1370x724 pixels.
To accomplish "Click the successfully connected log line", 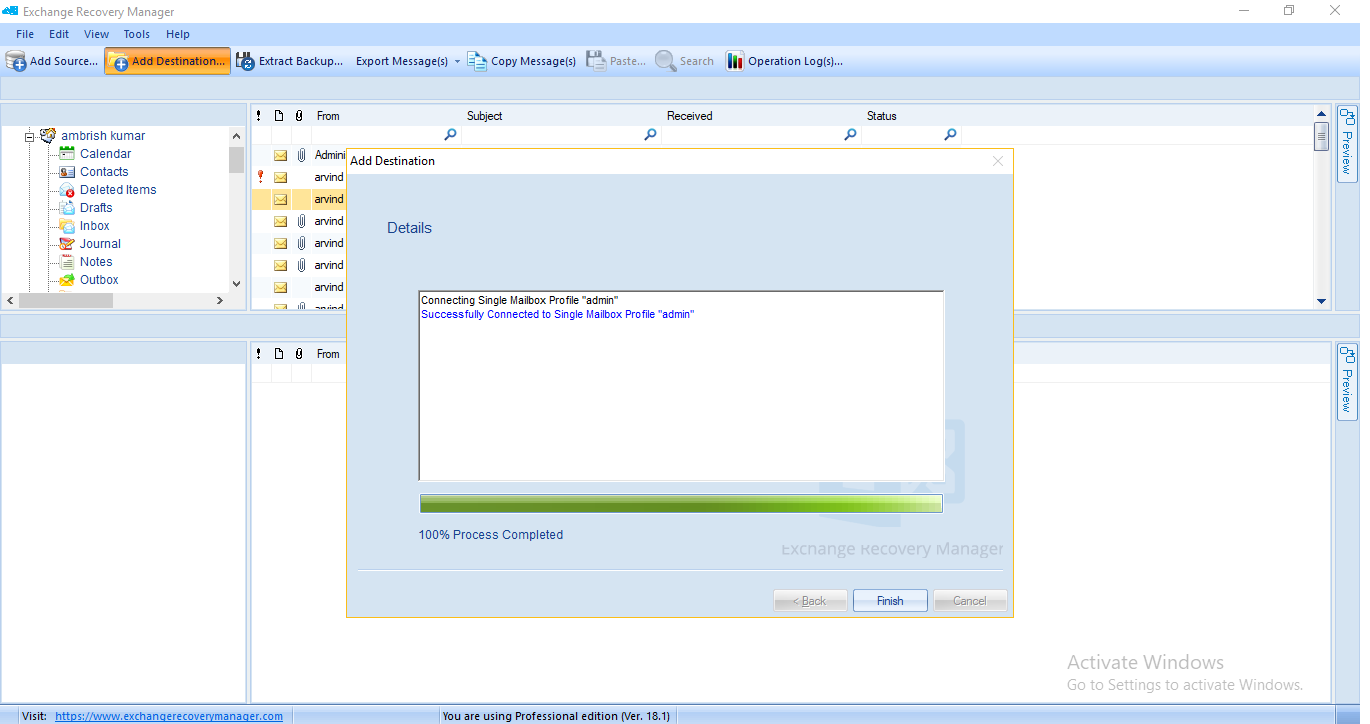I will (557, 314).
